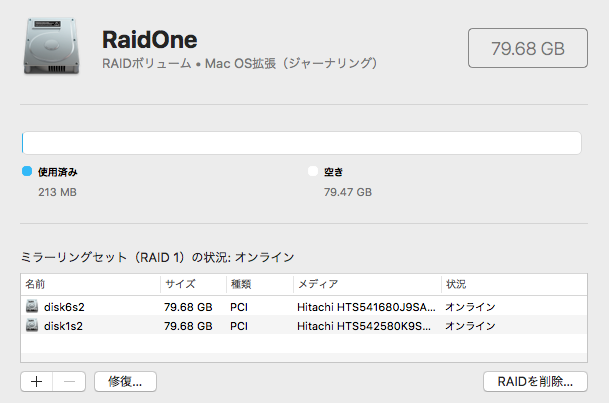Click the blue 使用済み legend dot
This screenshot has width=609, height=403.
27,171
